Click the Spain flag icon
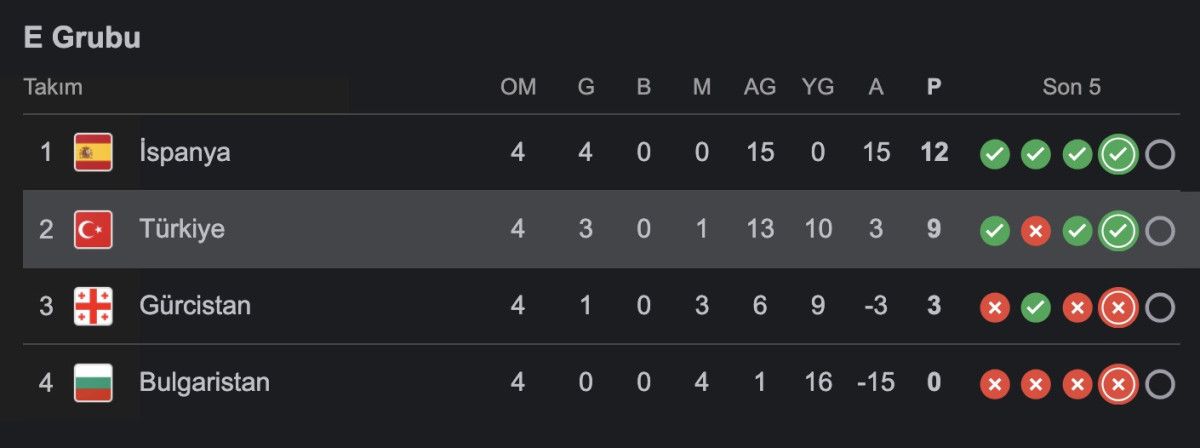The image size is (1200, 448). click(x=93, y=153)
